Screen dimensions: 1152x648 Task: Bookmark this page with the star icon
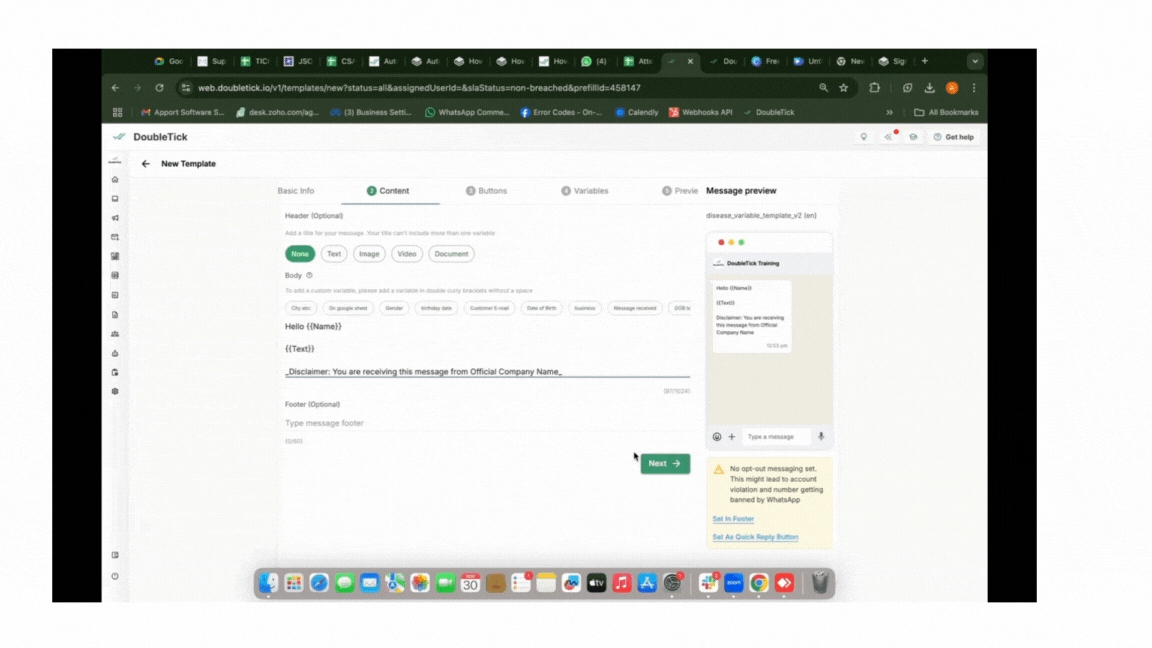tap(843, 88)
